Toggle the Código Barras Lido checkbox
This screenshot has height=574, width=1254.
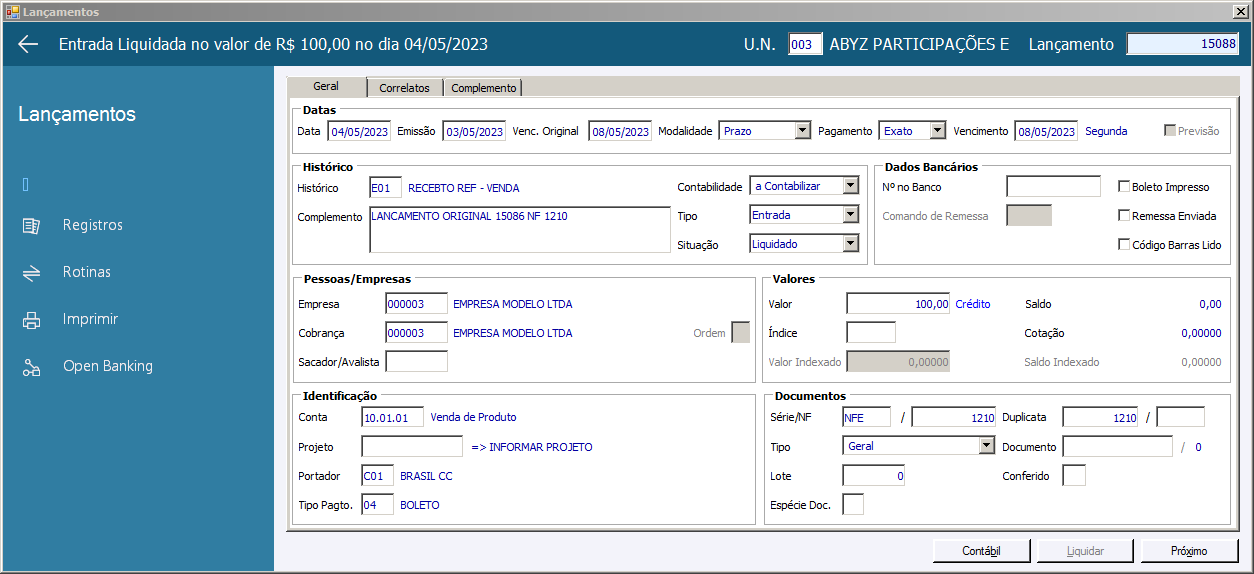1124,244
